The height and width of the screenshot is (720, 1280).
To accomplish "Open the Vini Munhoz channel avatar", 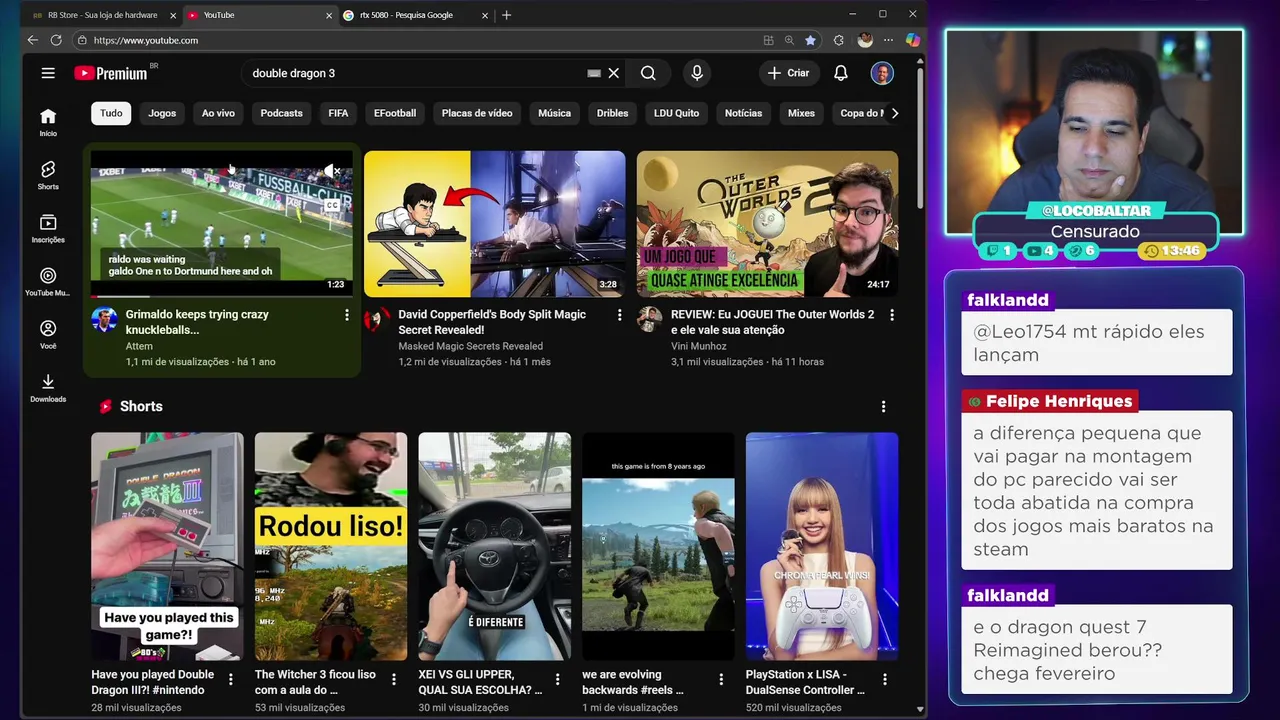I will [650, 319].
